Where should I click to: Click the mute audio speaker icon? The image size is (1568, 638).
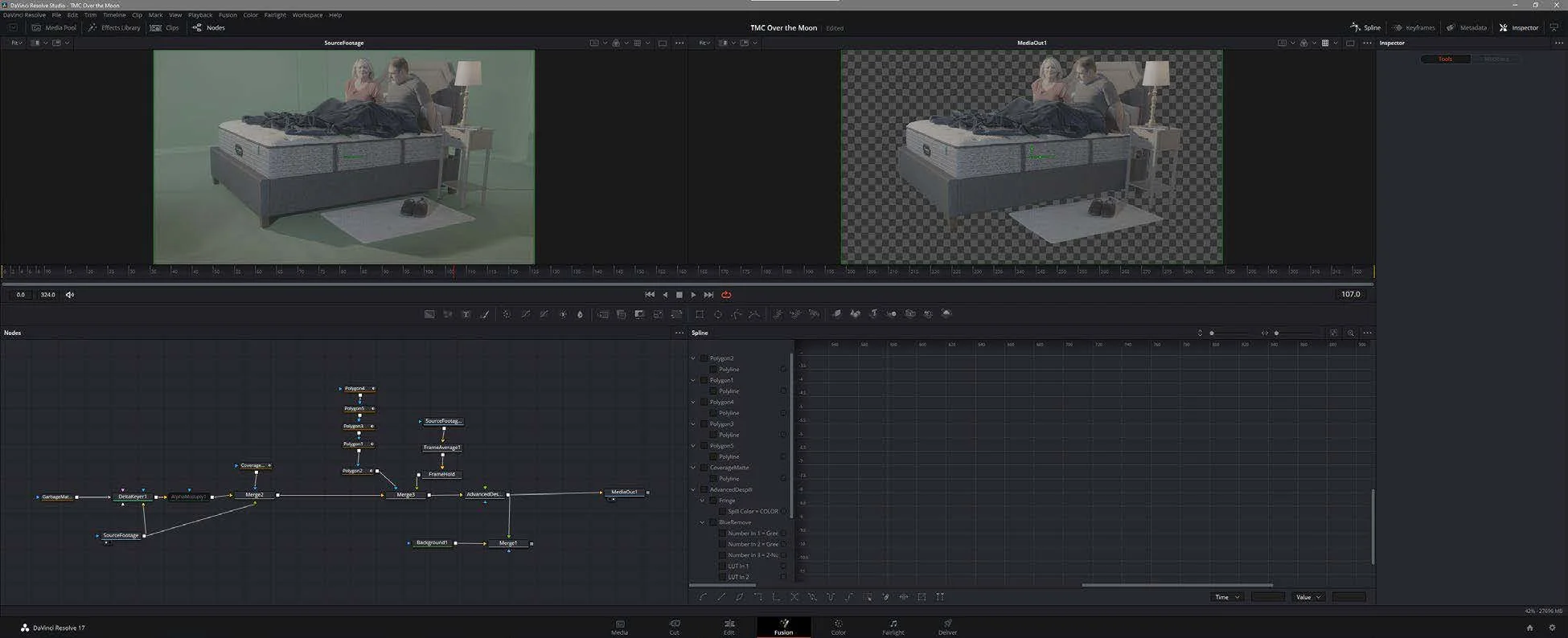click(70, 295)
